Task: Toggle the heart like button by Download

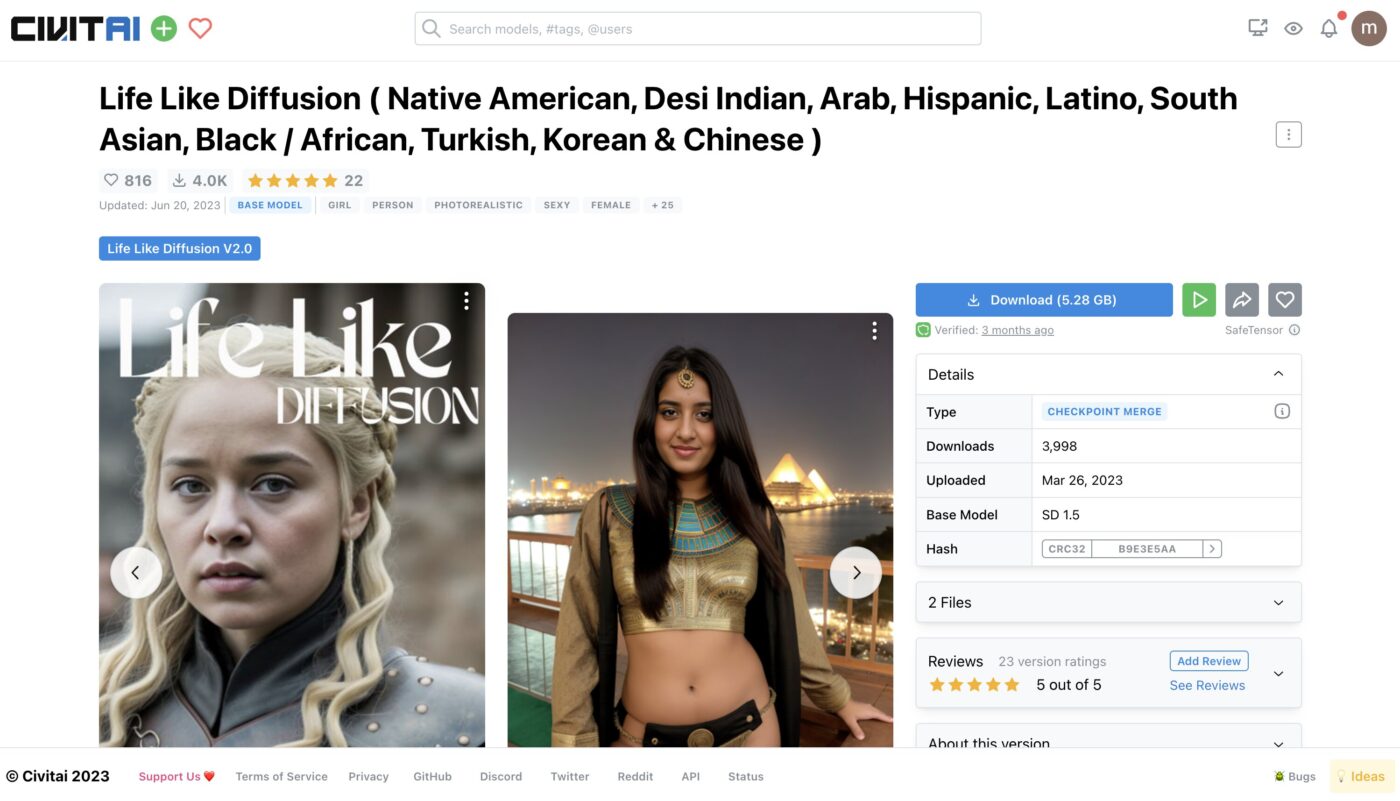Action: click(x=1285, y=300)
